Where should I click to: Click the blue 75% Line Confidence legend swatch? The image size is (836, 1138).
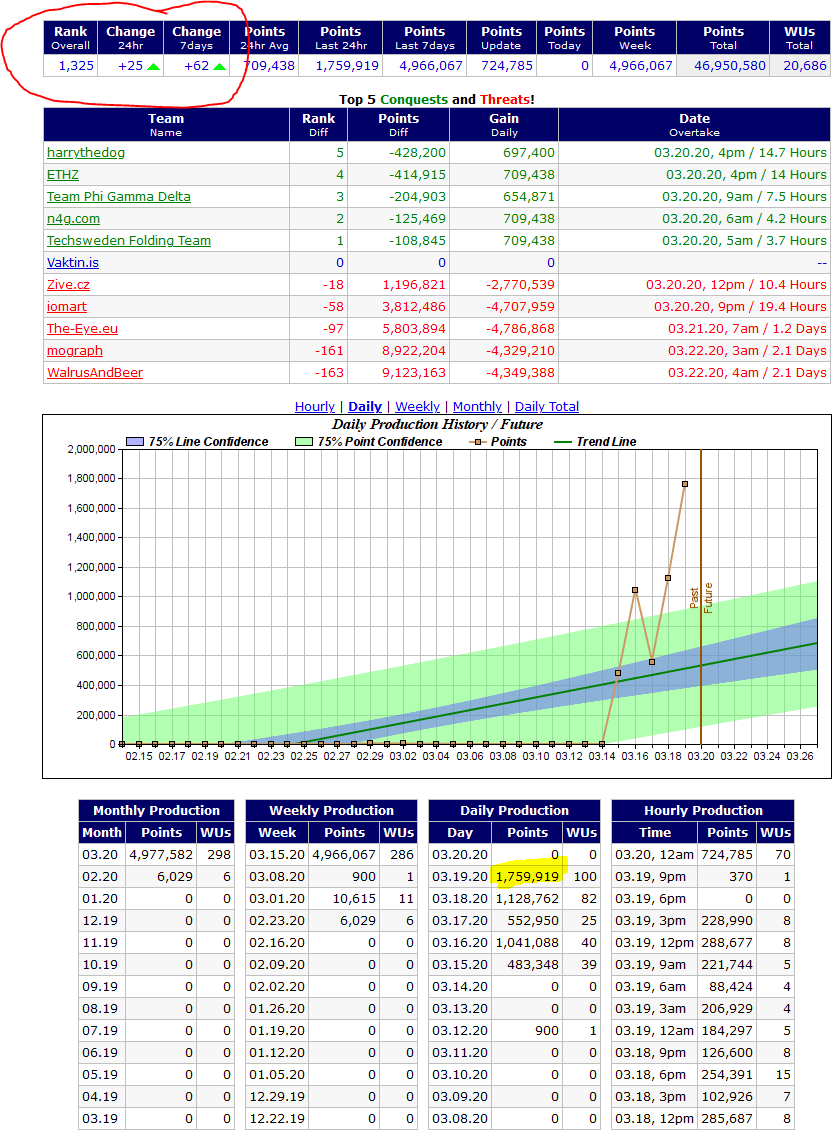[x=135, y=441]
